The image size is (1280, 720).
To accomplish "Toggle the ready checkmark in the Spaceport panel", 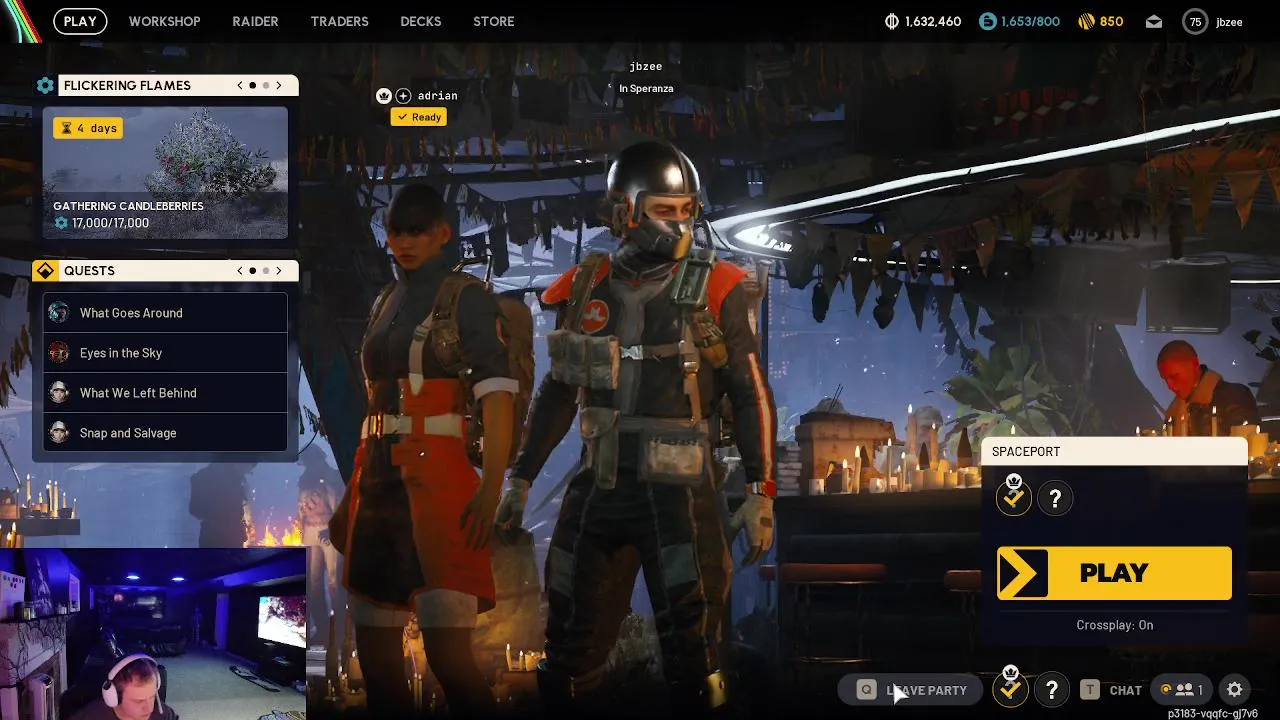I will 1014,497.
